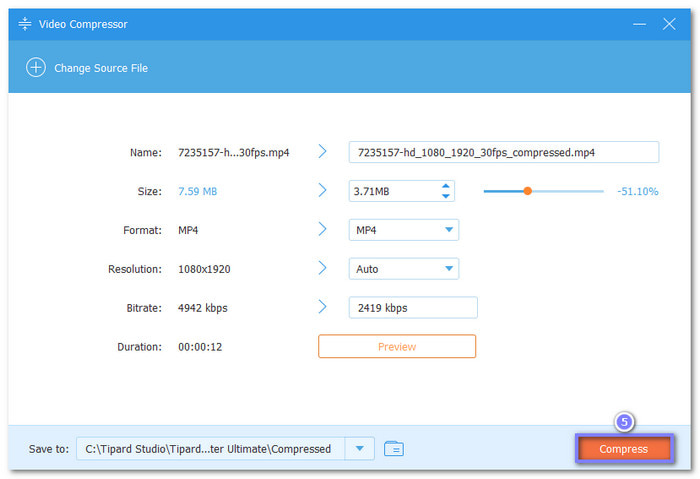Open the output folder icon

[393, 449]
